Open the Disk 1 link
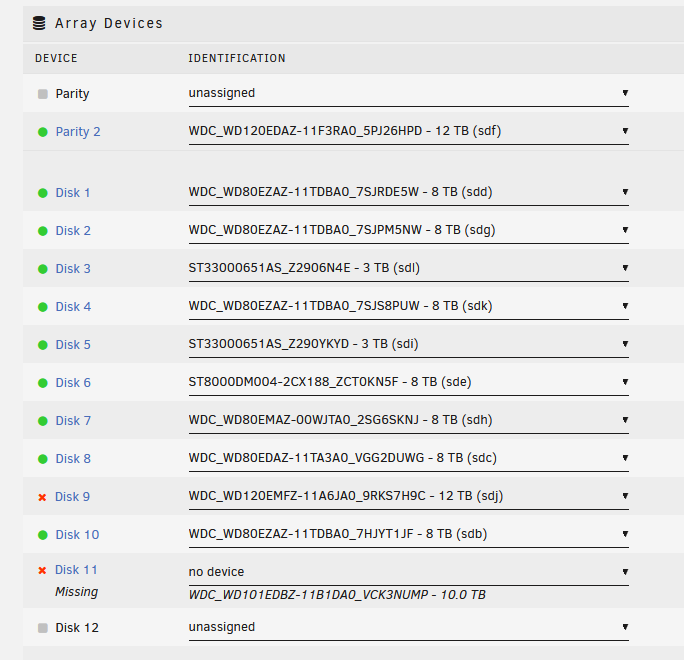 click(x=73, y=193)
